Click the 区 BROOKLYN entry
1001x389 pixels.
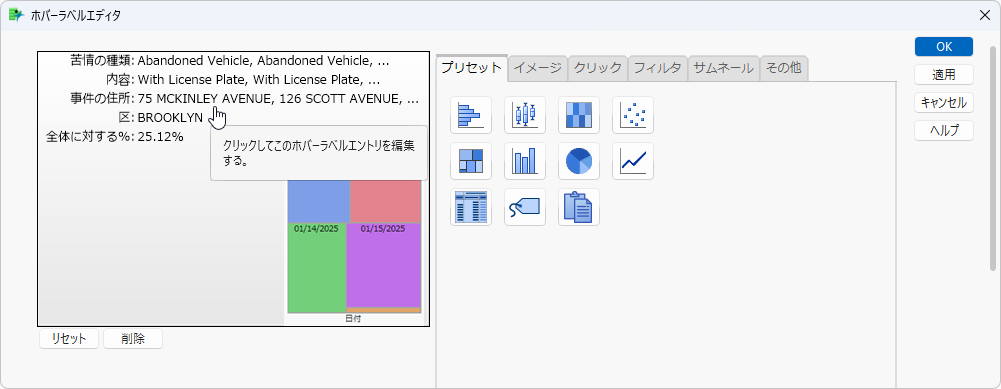click(162, 118)
